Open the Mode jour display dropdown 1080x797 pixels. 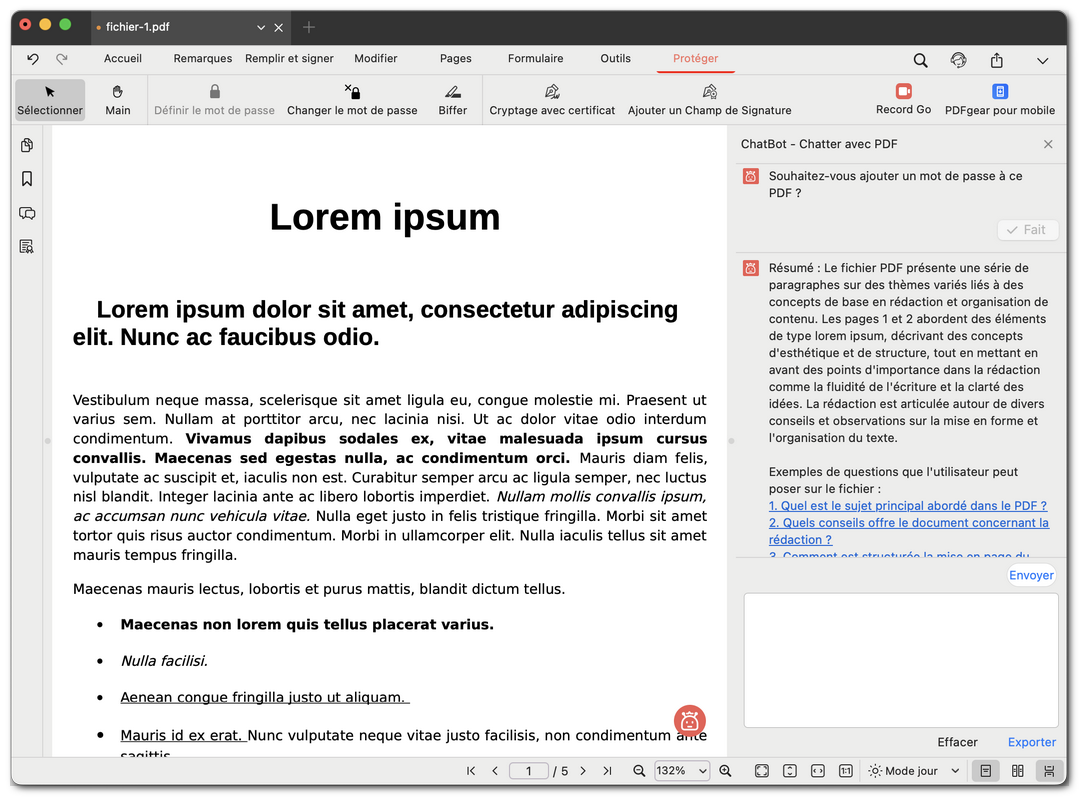[x=912, y=771]
